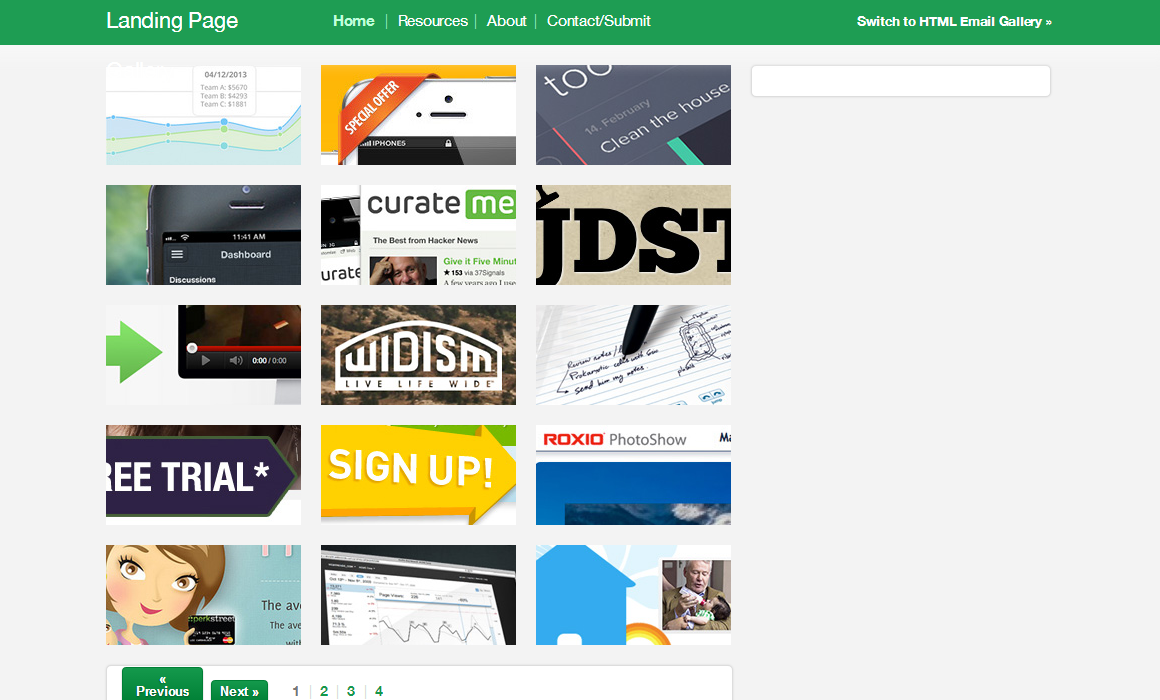Open the Contact/Submit menu item
Image resolution: width=1160 pixels, height=700 pixels.
tap(598, 21)
